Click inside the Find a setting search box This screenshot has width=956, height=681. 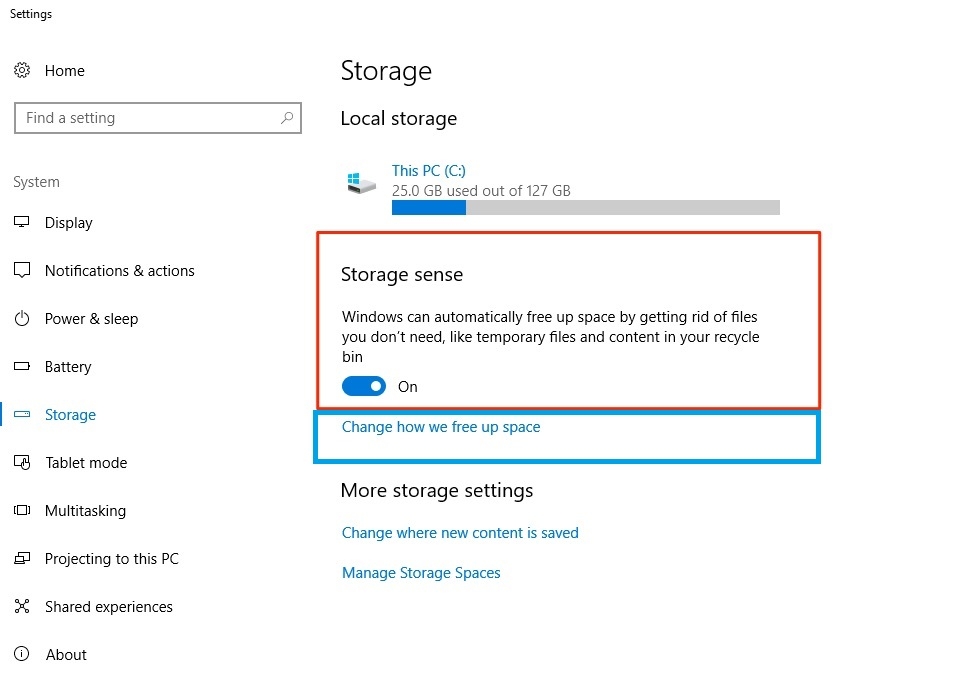tap(157, 118)
